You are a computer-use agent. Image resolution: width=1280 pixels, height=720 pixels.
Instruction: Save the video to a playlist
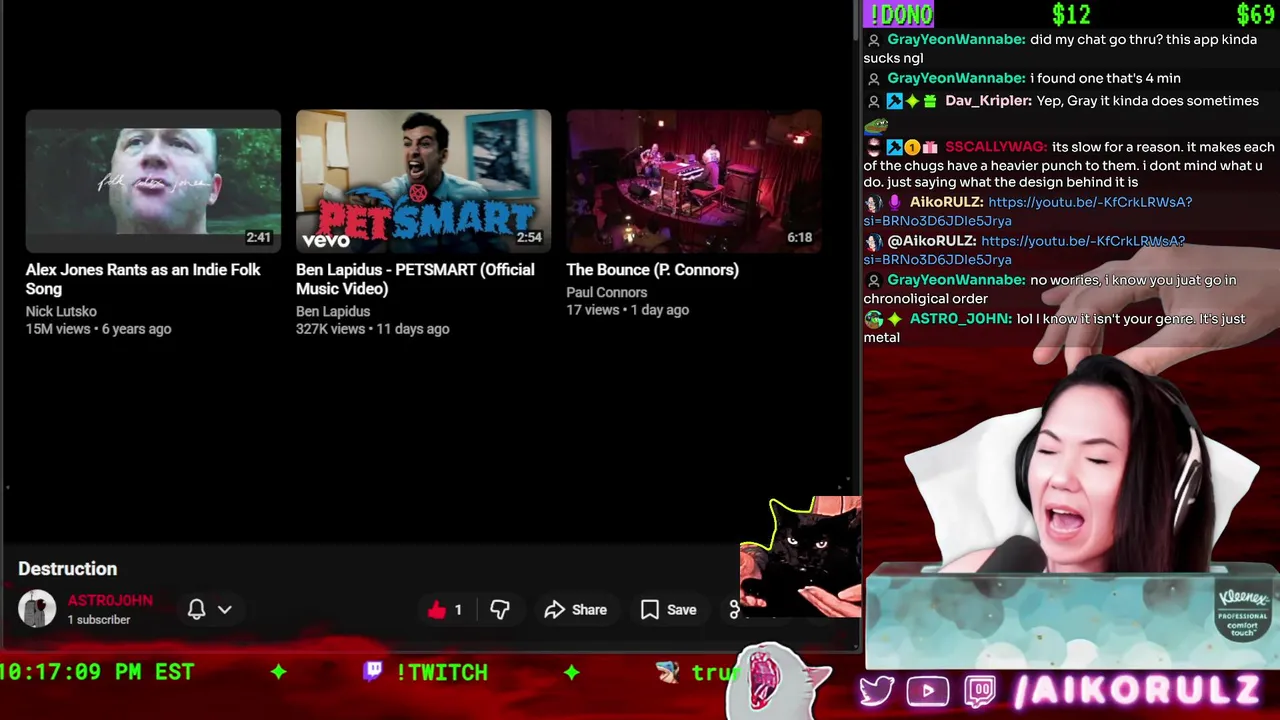click(x=669, y=610)
